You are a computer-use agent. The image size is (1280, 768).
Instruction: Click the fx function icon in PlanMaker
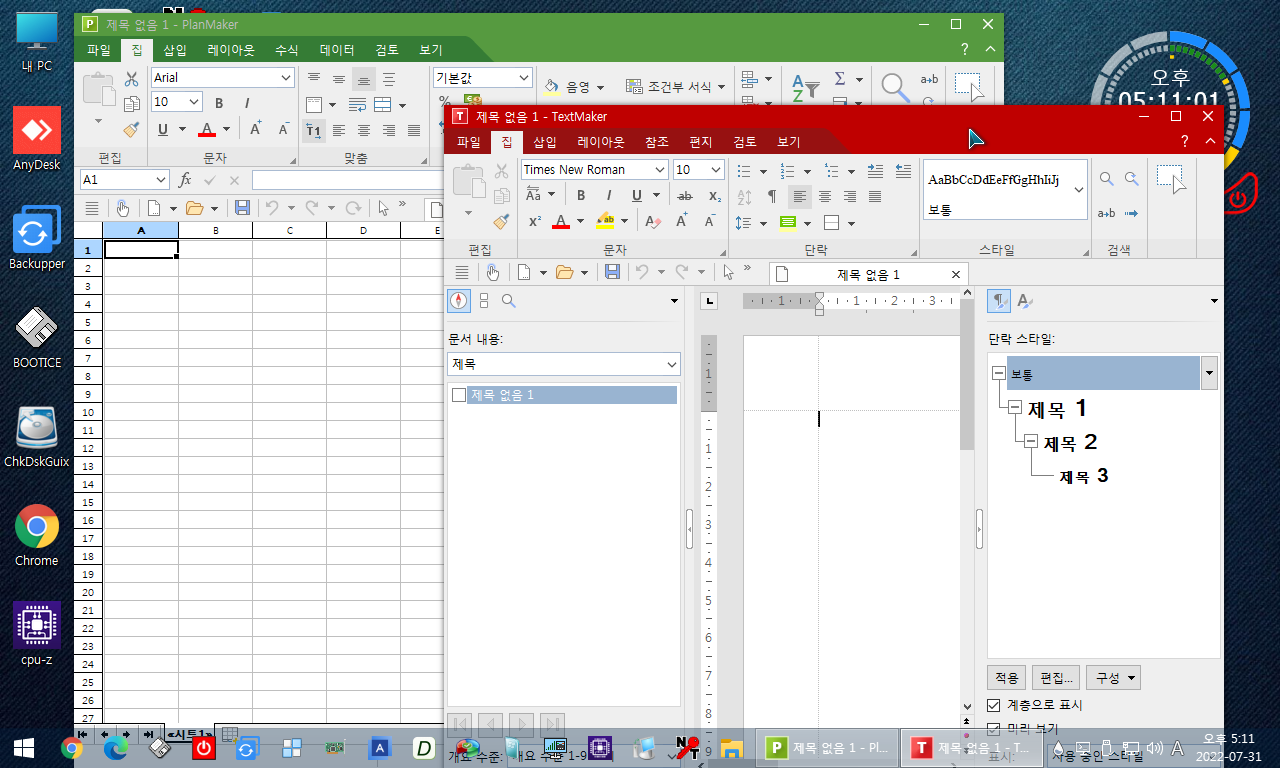pos(185,180)
